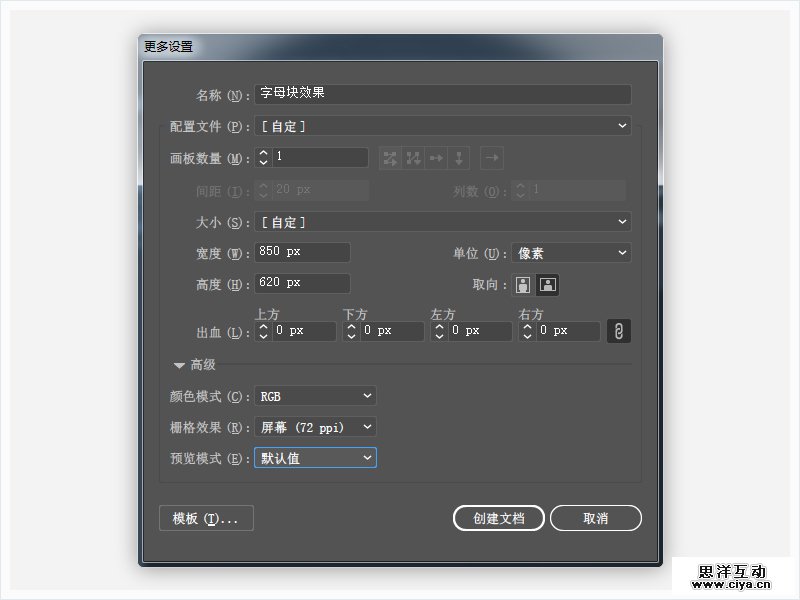Click the bleed link chain icon

coord(619,331)
